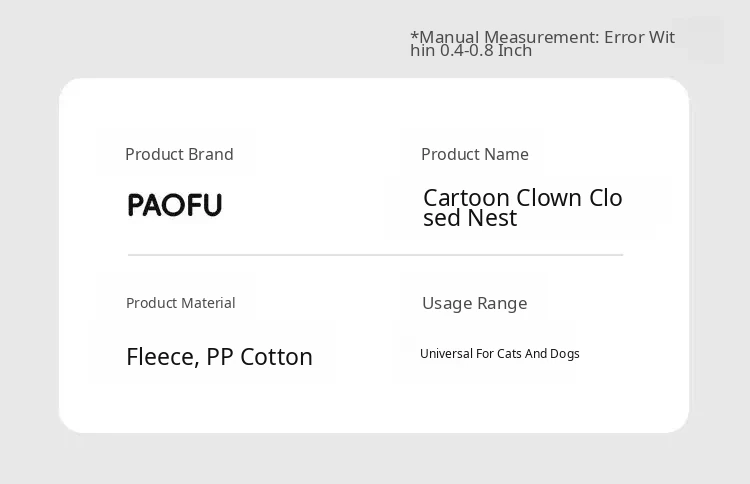The width and height of the screenshot is (750, 484).
Task: Click the Product Name label
Action: tap(474, 154)
